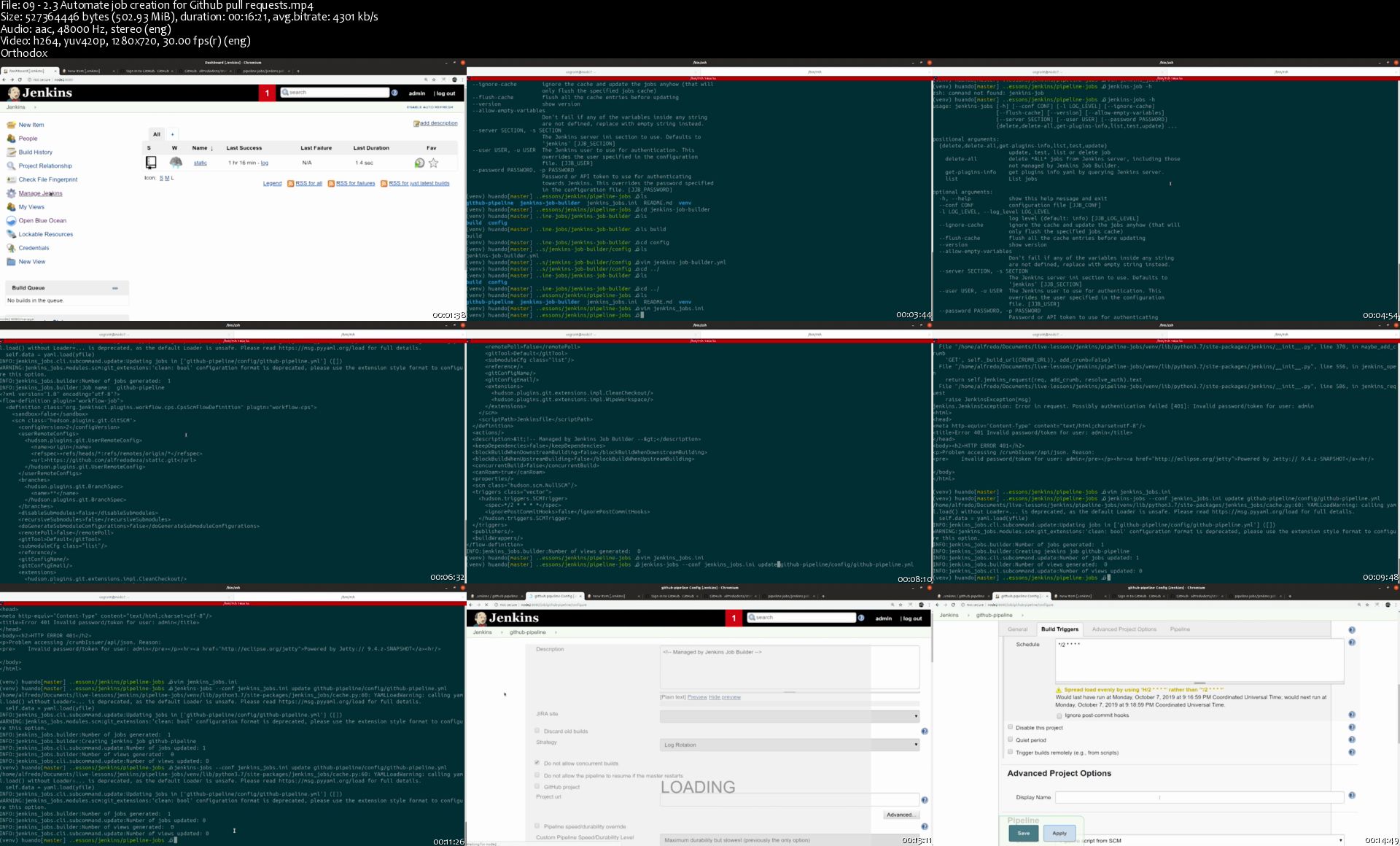Open Build History icon in Dashboard sidebar
Screen dimensions: 1400x846
coord(11,152)
